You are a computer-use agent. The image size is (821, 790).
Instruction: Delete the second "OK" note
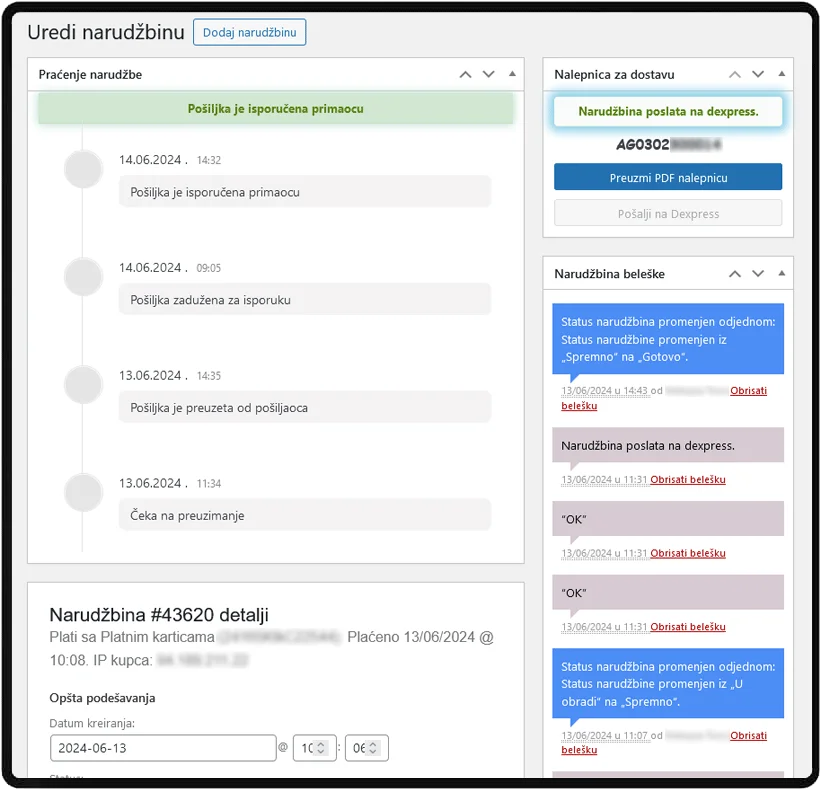[x=687, y=627]
